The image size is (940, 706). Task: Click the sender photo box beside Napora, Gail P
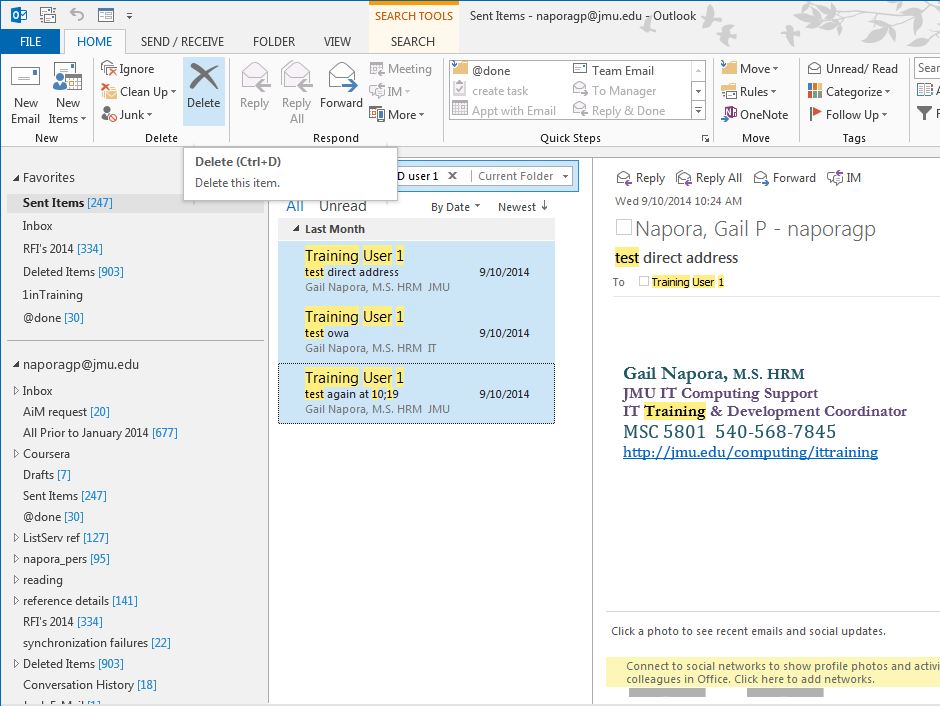click(623, 227)
